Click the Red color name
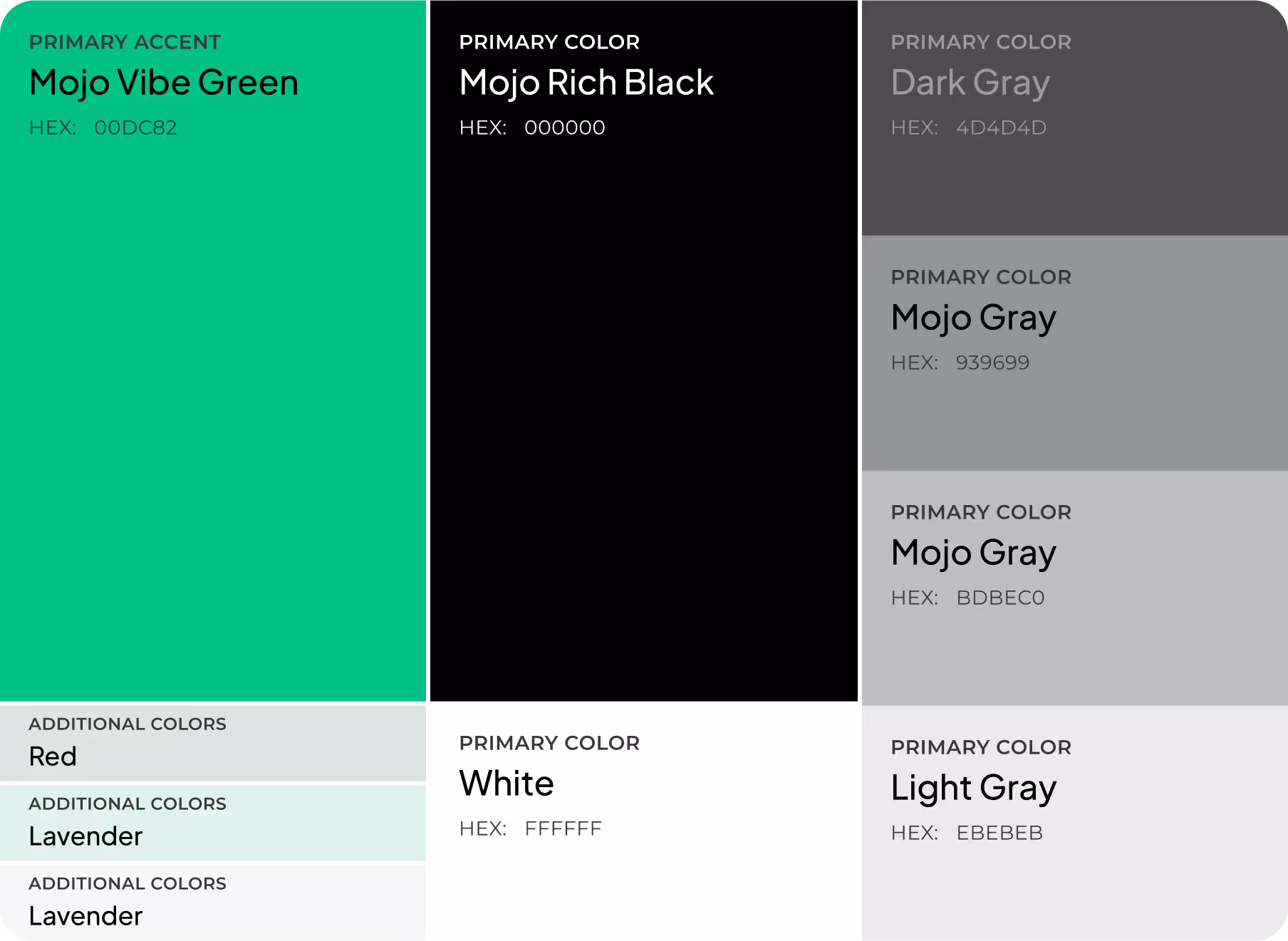 point(53,757)
